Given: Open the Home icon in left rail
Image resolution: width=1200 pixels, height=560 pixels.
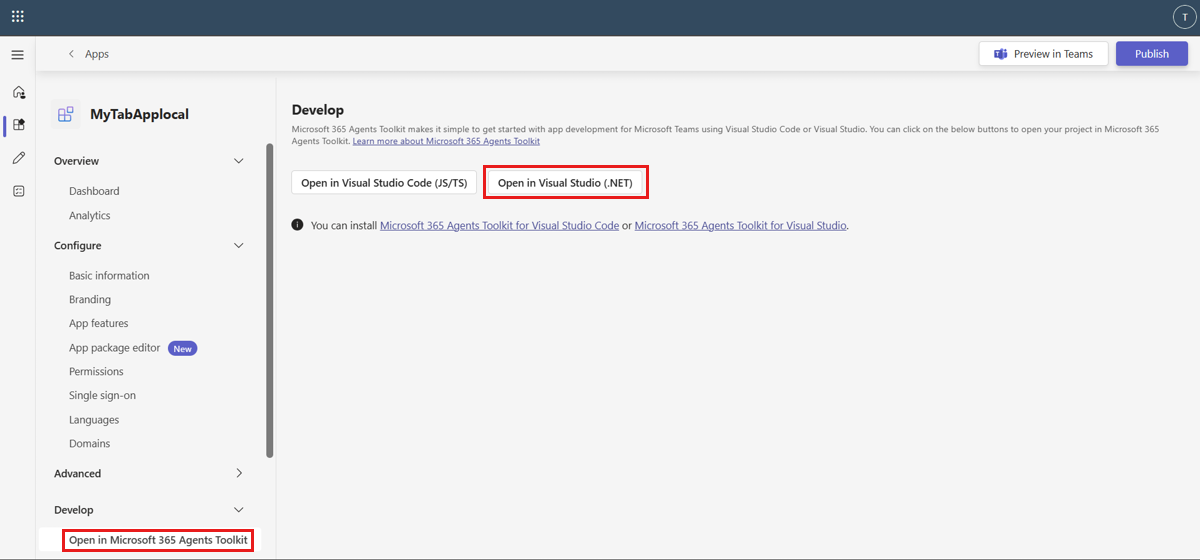Looking at the screenshot, I should (x=18, y=92).
